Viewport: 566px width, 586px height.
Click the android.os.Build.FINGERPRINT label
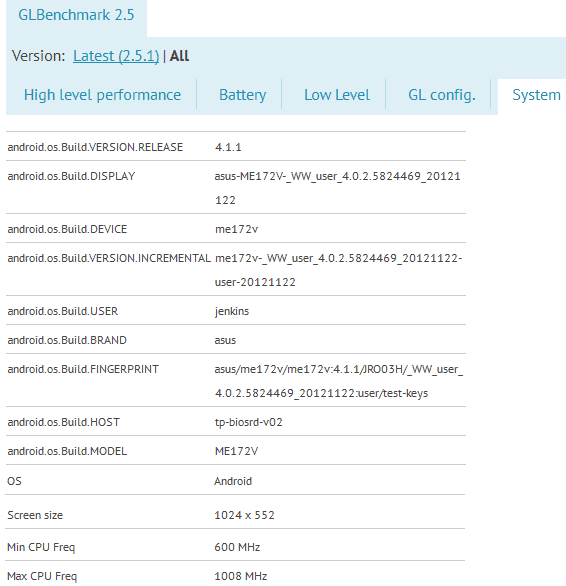click(83, 370)
